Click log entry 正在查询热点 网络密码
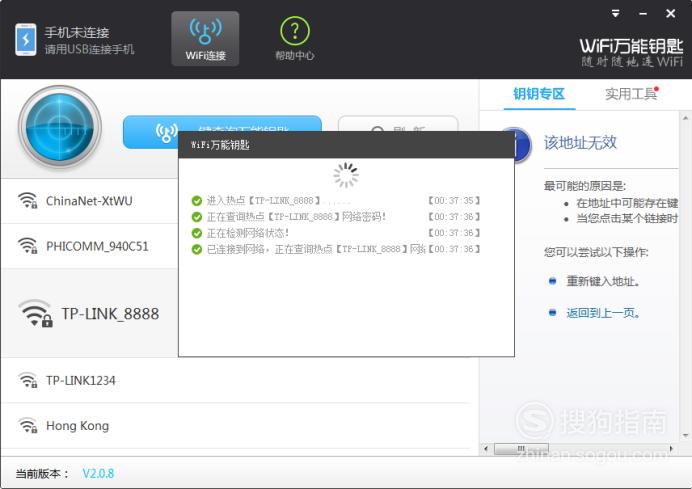 pos(296,217)
